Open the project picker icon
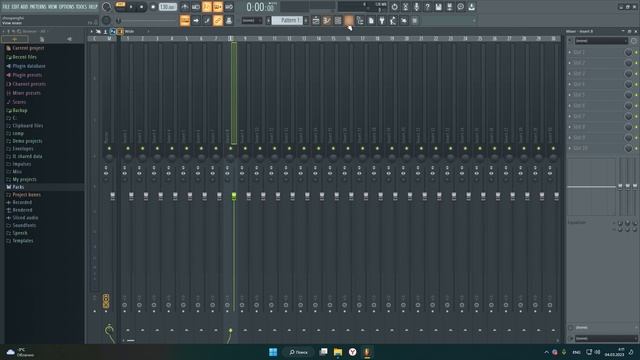The height and width of the screenshot is (360, 640). 371,20
